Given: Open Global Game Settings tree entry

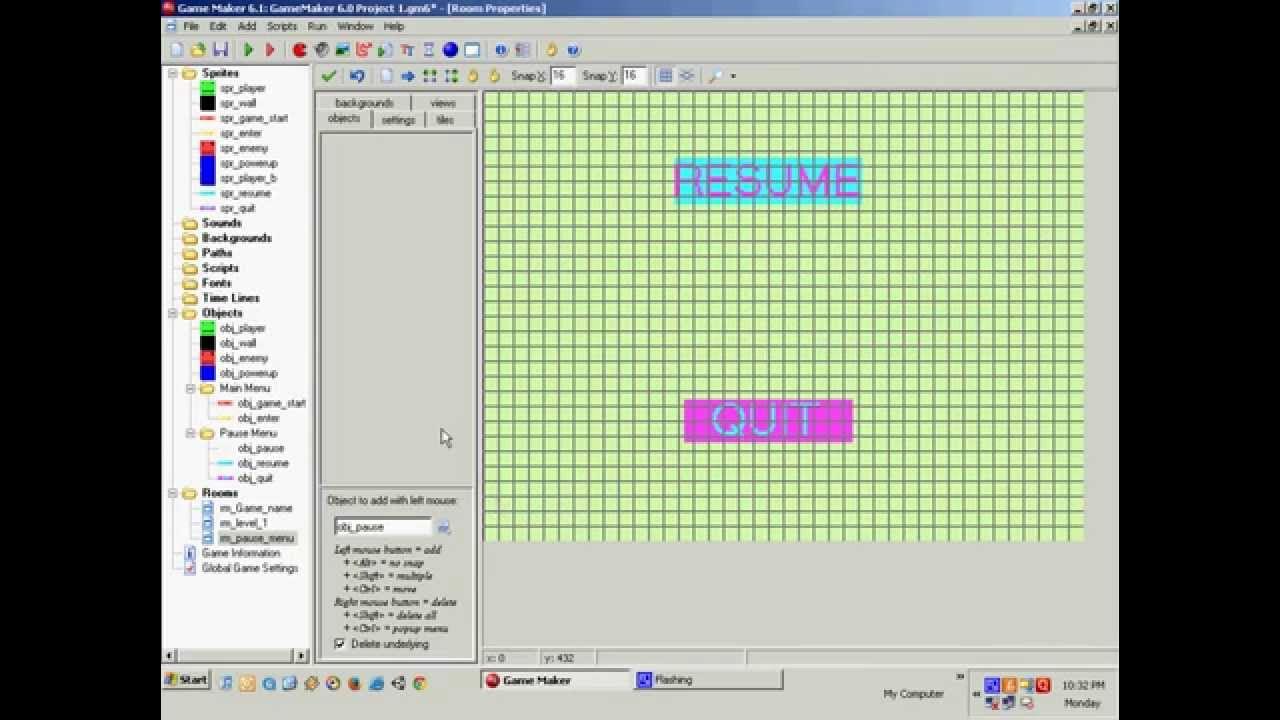Looking at the screenshot, I should [250, 568].
